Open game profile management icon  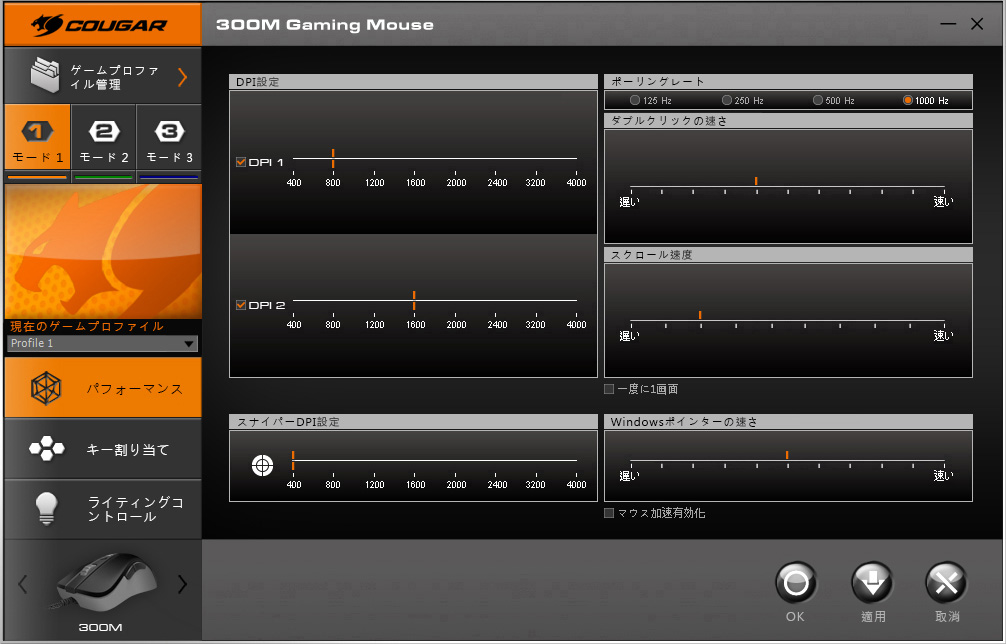pos(46,75)
